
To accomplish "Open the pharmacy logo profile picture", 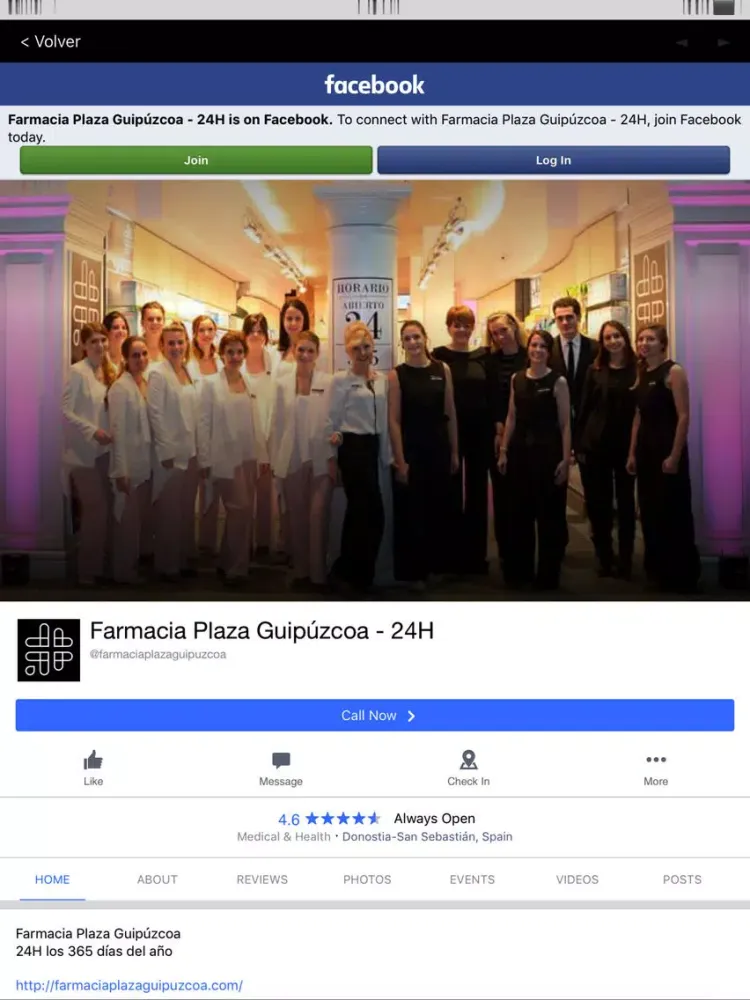I will (x=48, y=650).
